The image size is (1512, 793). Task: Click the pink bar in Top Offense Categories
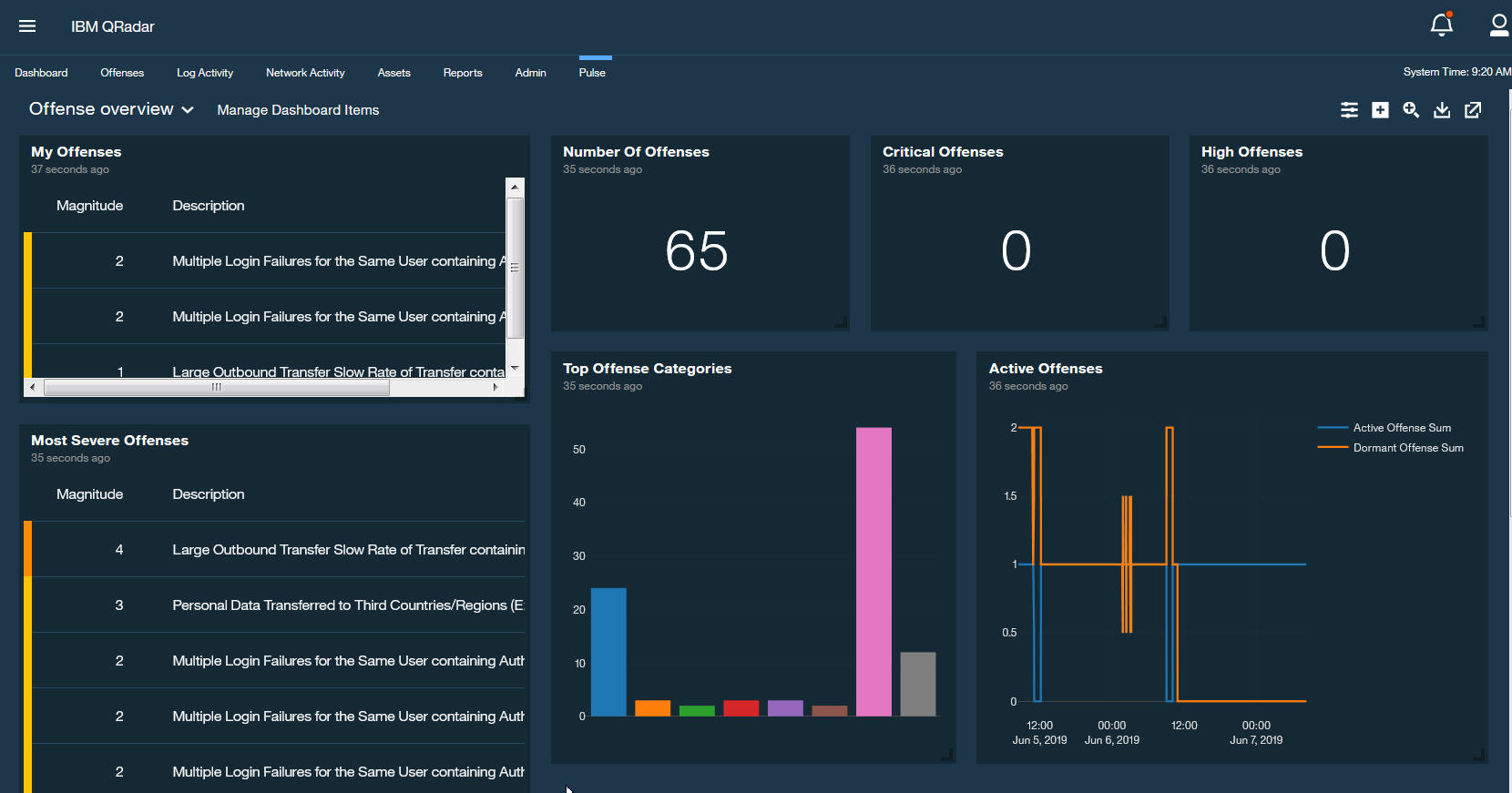(x=873, y=572)
